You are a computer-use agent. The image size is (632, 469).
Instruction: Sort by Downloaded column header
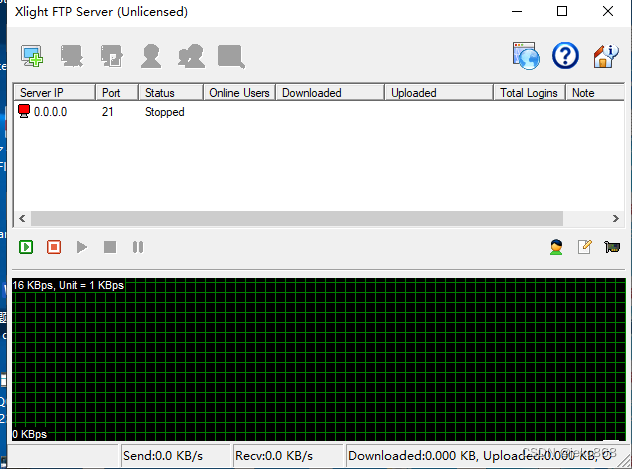tap(330, 93)
